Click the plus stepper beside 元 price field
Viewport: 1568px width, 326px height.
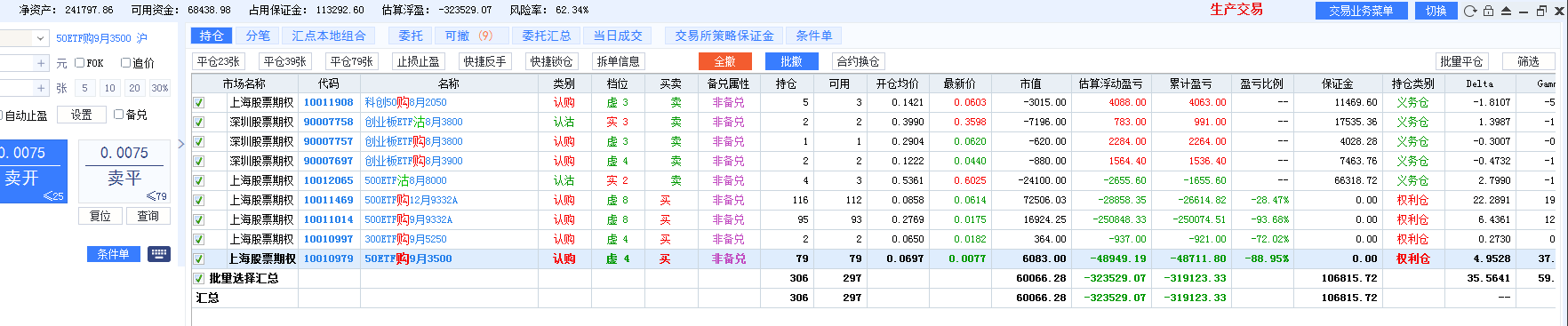[41, 63]
